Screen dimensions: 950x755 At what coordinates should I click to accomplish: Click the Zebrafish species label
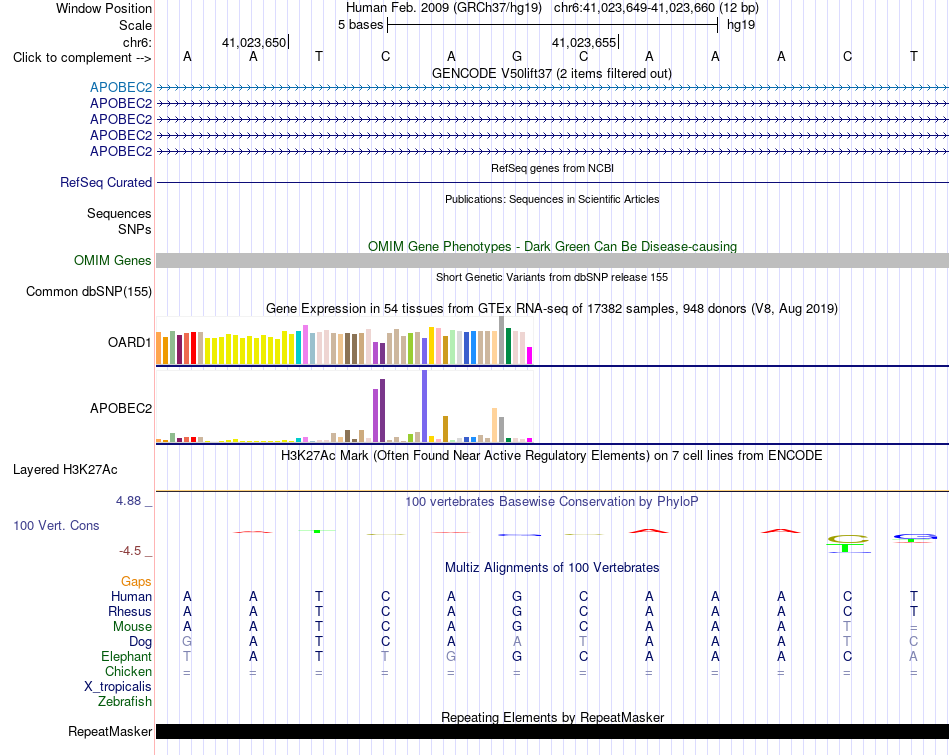tap(125, 702)
